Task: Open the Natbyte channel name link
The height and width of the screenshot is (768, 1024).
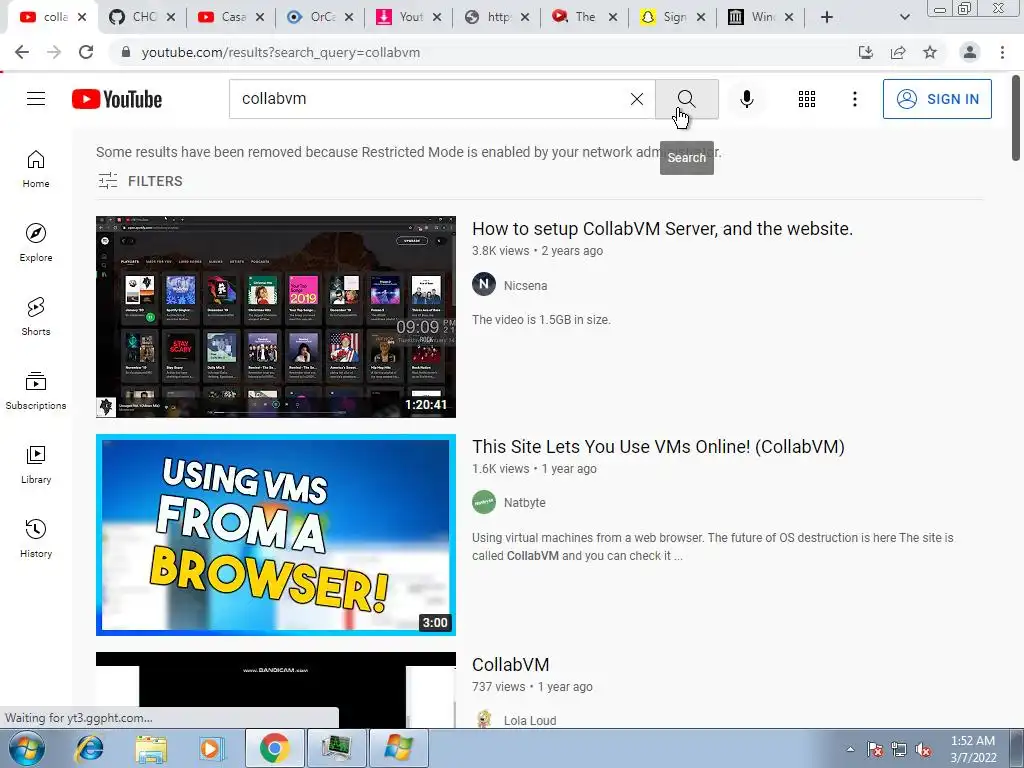Action: coord(524,502)
